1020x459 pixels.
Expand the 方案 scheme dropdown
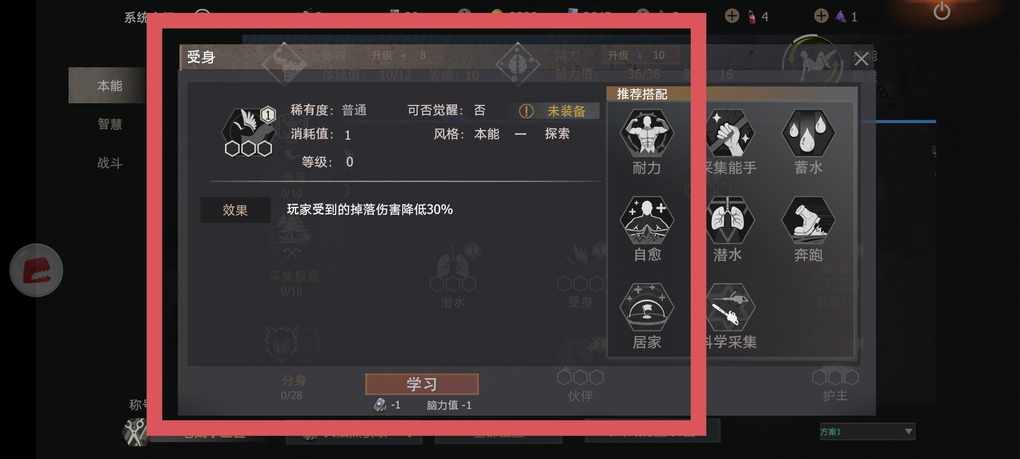tap(866, 431)
